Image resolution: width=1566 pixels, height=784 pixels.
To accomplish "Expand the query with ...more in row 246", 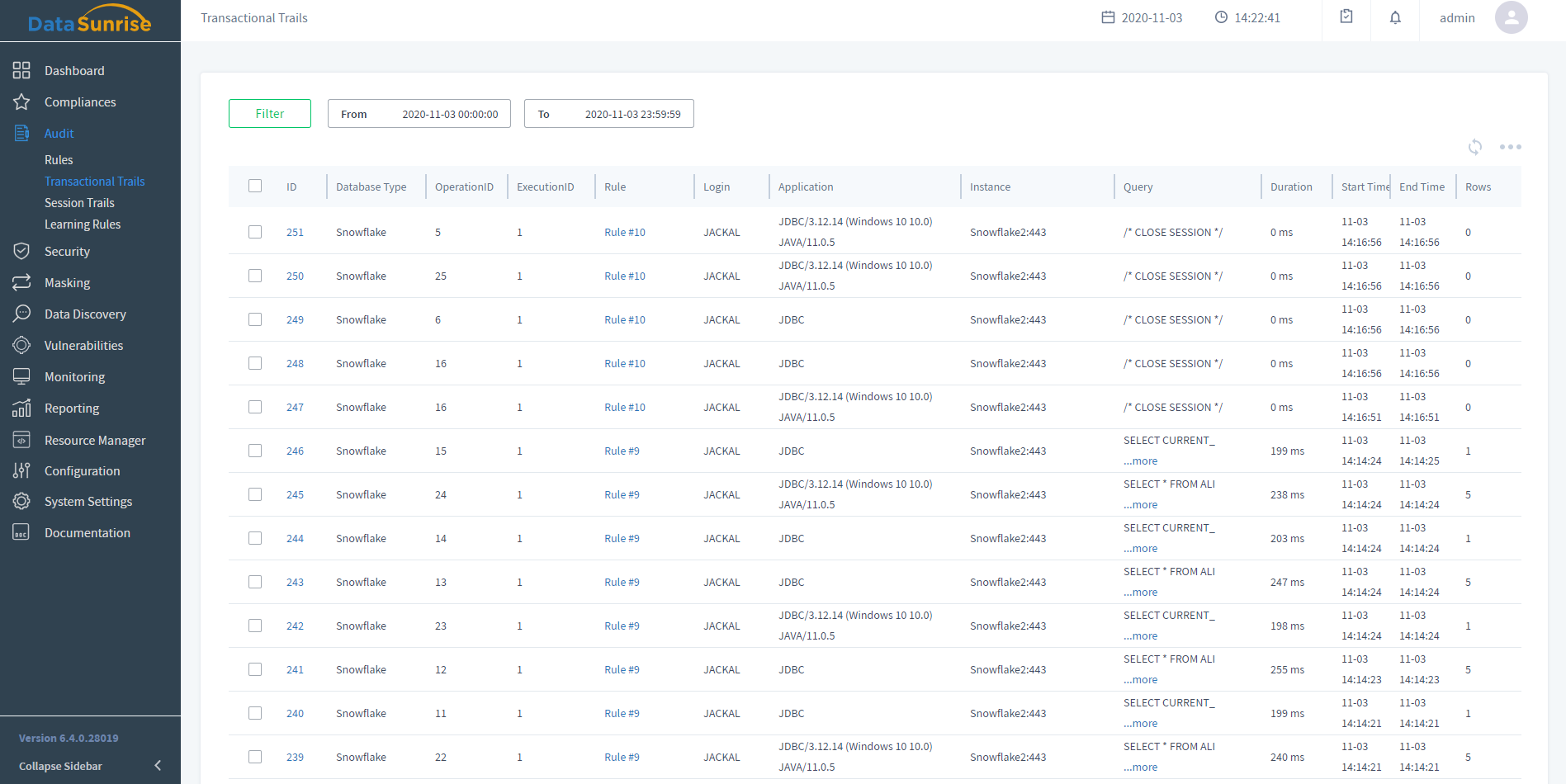I will pos(1140,461).
